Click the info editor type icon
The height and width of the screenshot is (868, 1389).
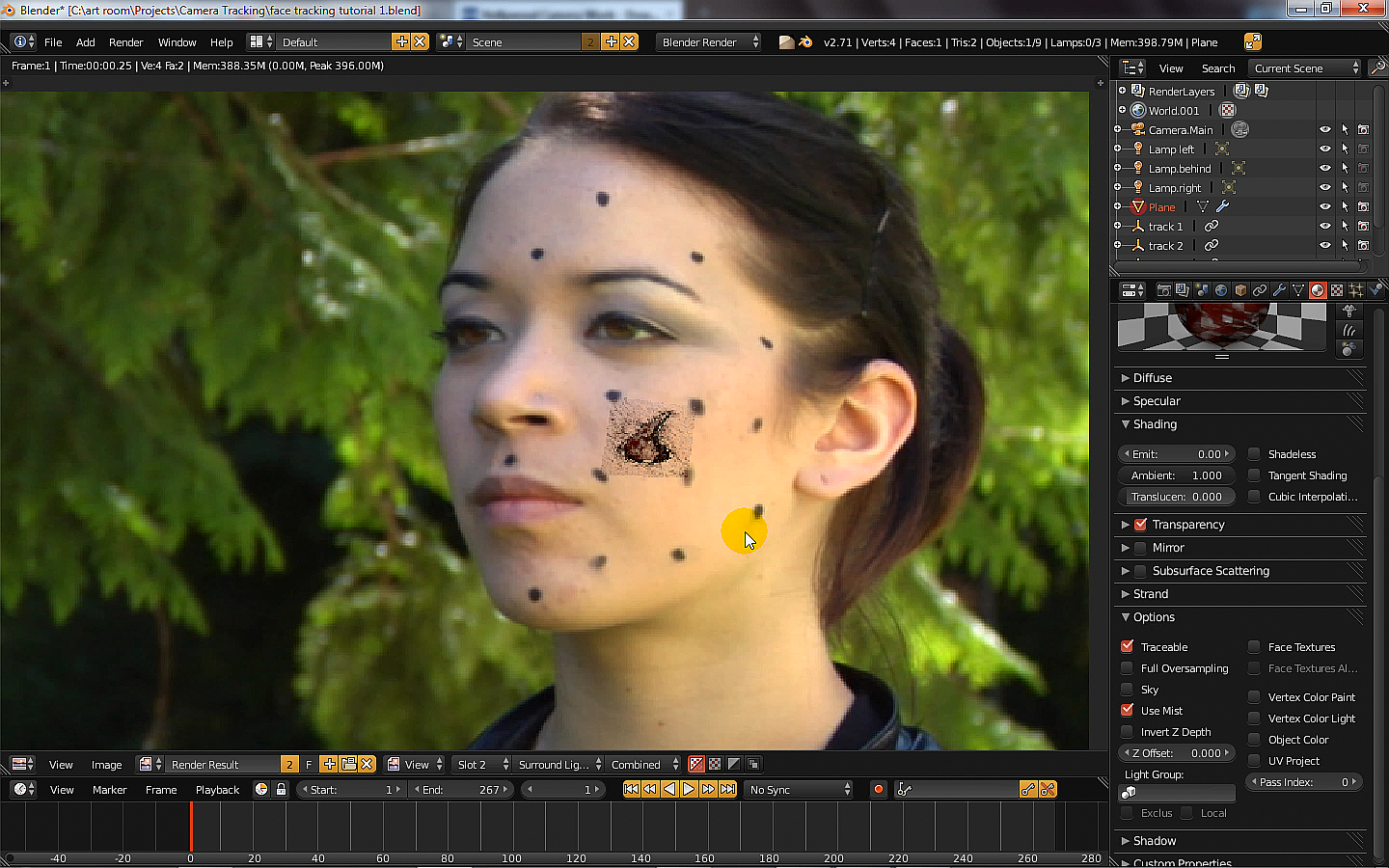point(24,41)
